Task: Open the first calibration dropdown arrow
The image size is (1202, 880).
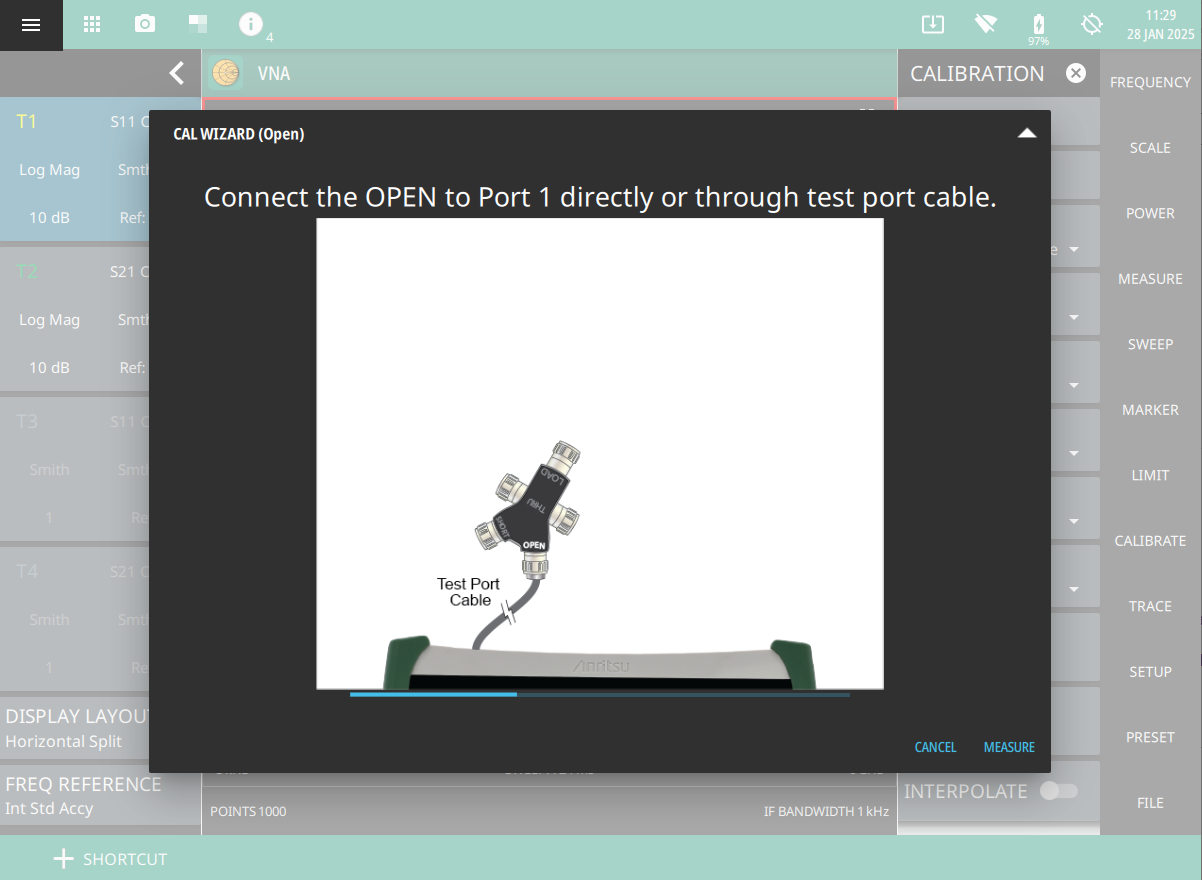Action: click(x=1074, y=249)
